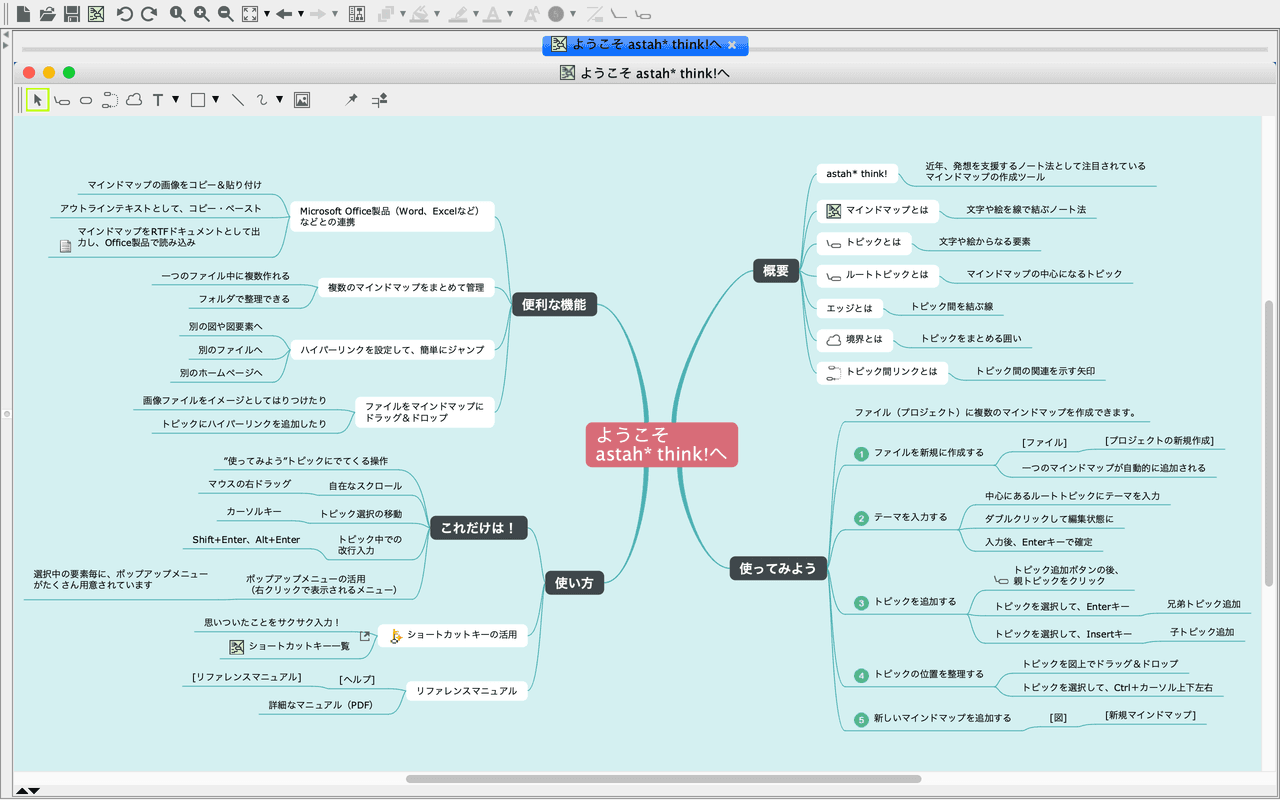Click the topic alignment icon beside the pin
The width and height of the screenshot is (1280, 800).
pyautogui.click(x=380, y=100)
